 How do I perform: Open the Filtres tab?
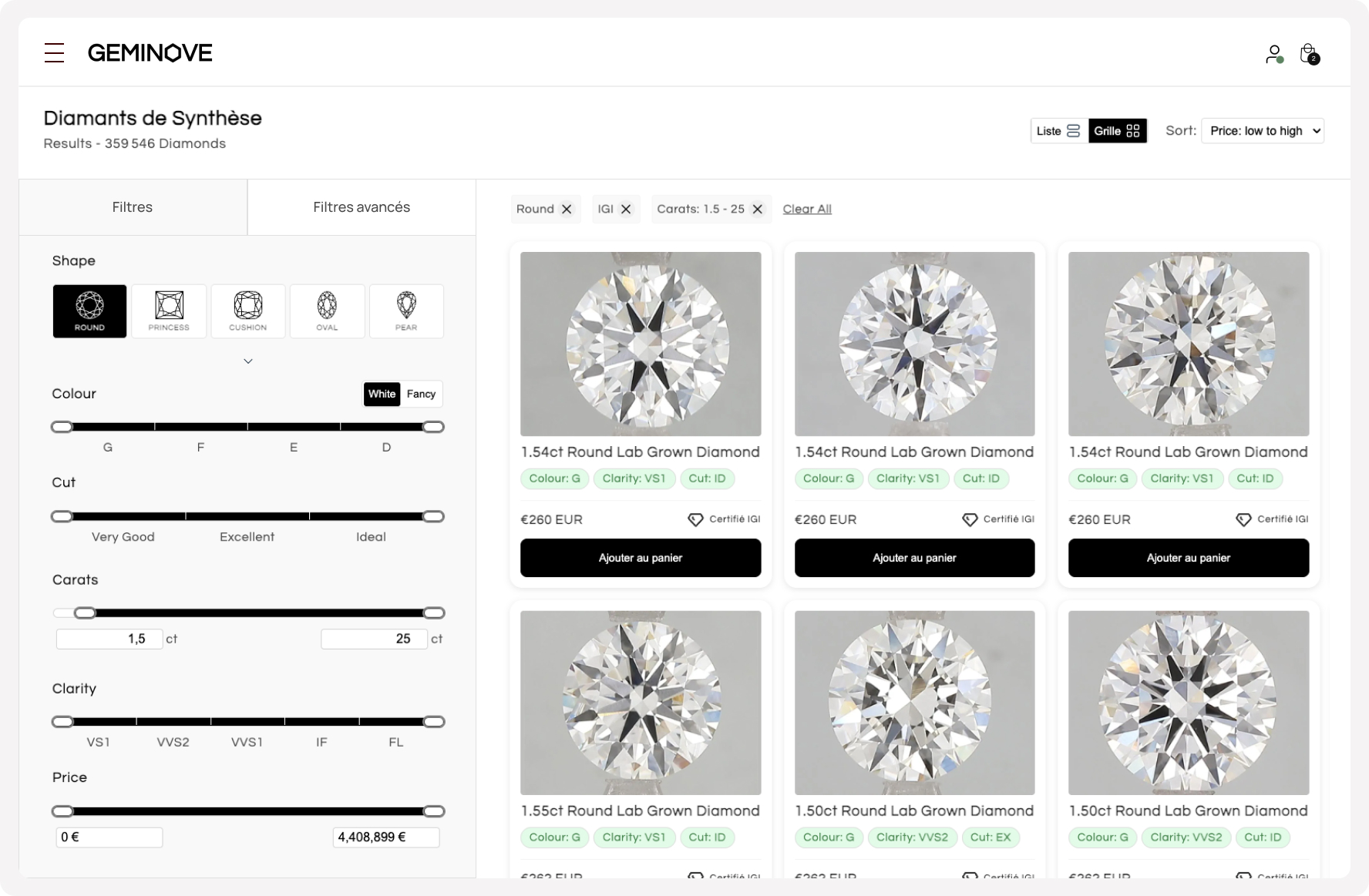(133, 207)
